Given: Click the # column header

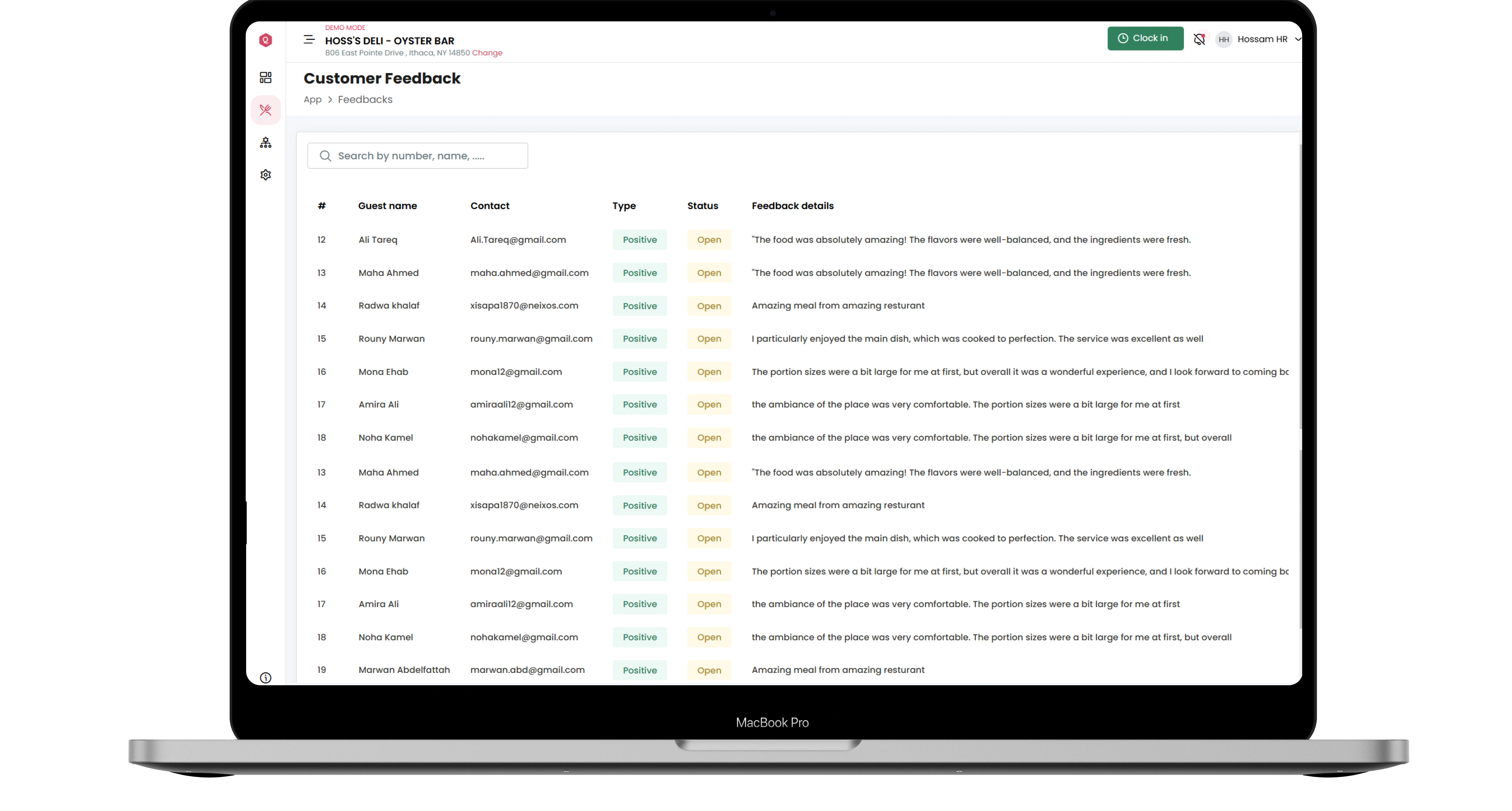Looking at the screenshot, I should (322, 205).
